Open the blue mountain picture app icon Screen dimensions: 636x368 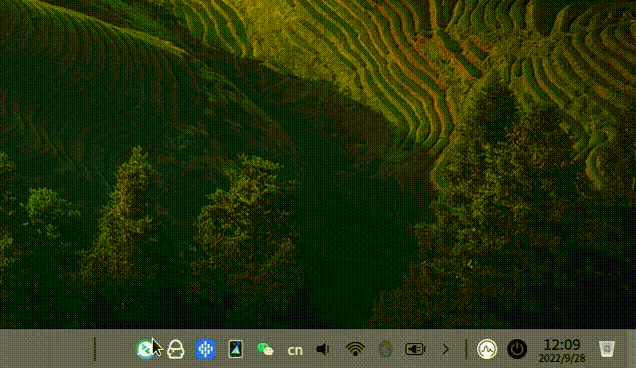236,349
